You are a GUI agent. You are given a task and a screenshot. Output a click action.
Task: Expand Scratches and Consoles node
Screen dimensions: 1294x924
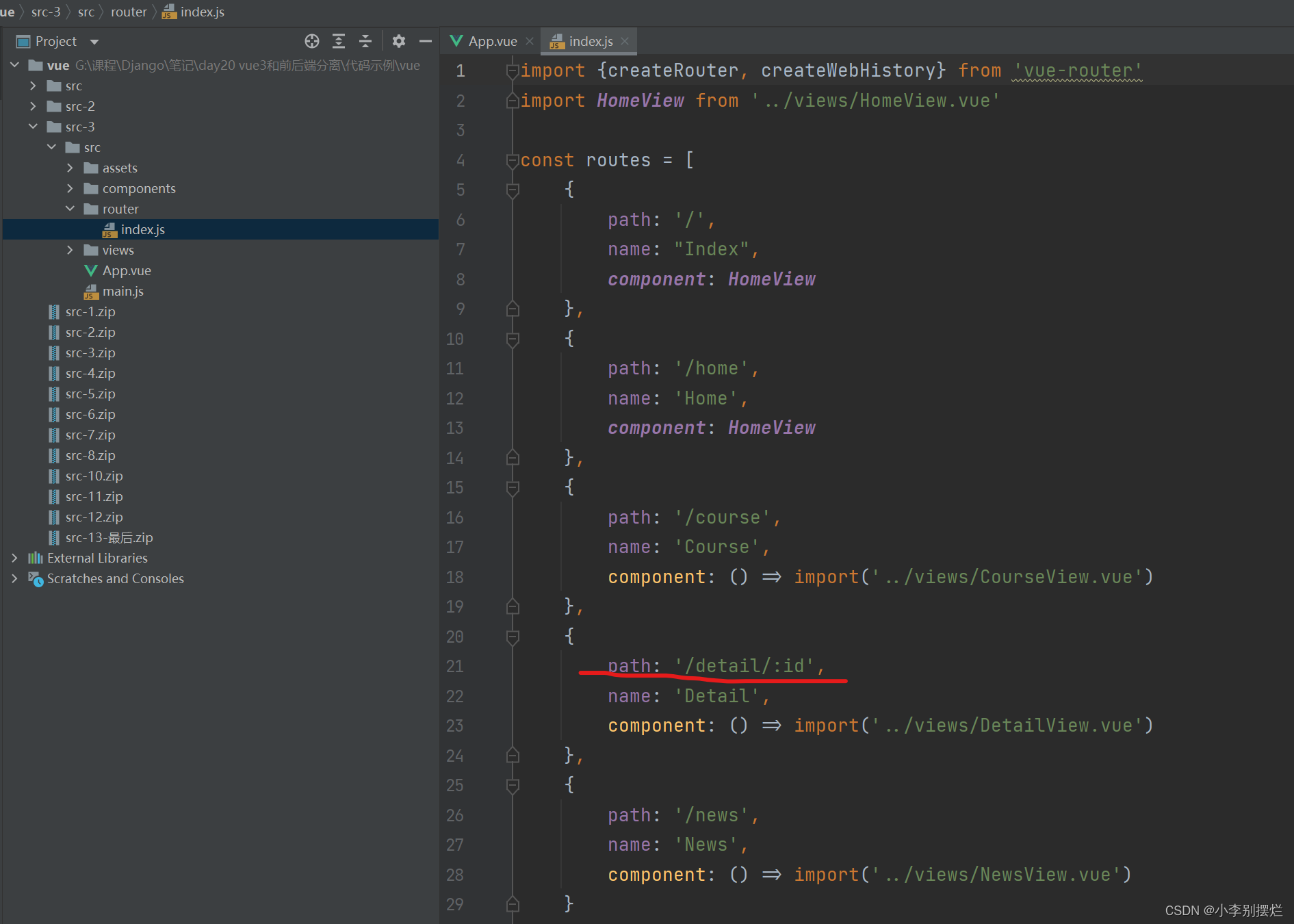[14, 578]
